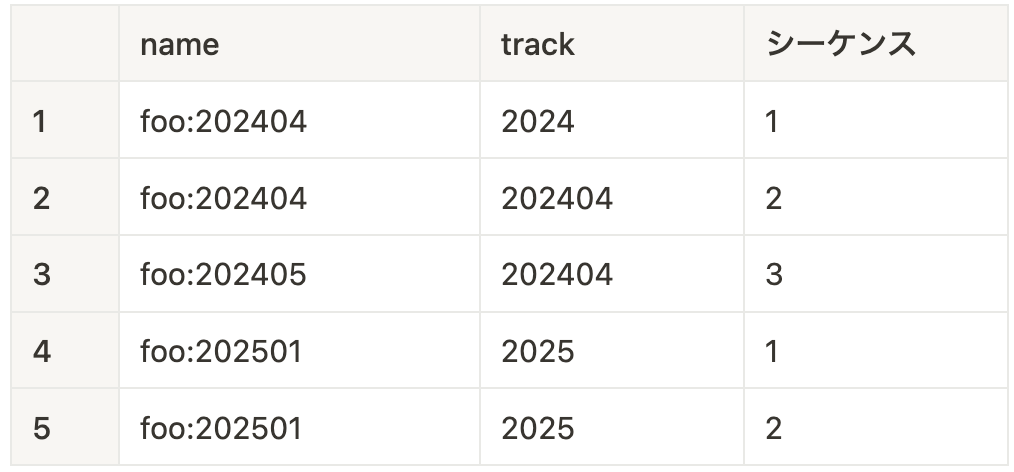
Task: Select row number 5 header
Action: coord(65,427)
